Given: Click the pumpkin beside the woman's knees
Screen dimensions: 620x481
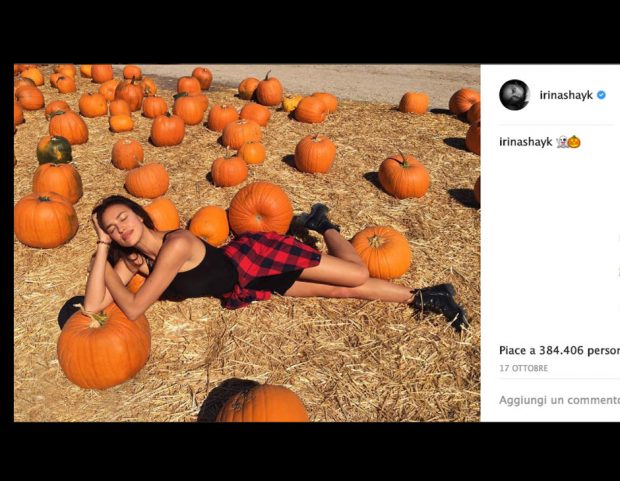Looking at the screenshot, I should [x=381, y=251].
